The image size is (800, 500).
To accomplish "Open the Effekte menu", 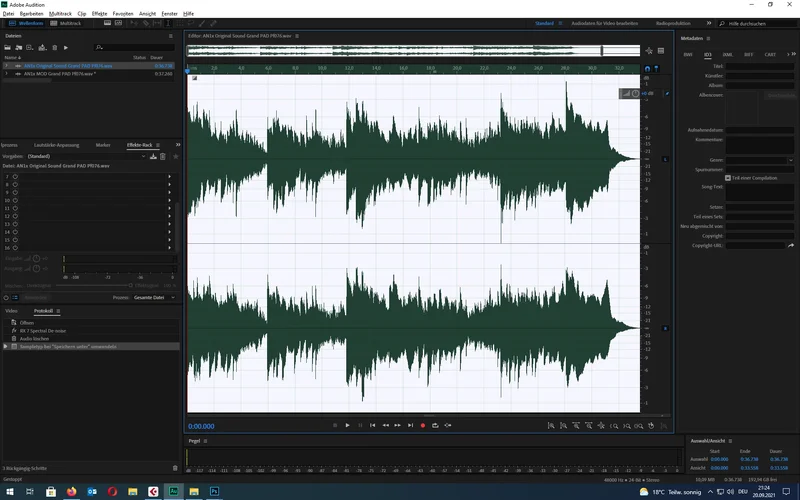I will pos(99,14).
